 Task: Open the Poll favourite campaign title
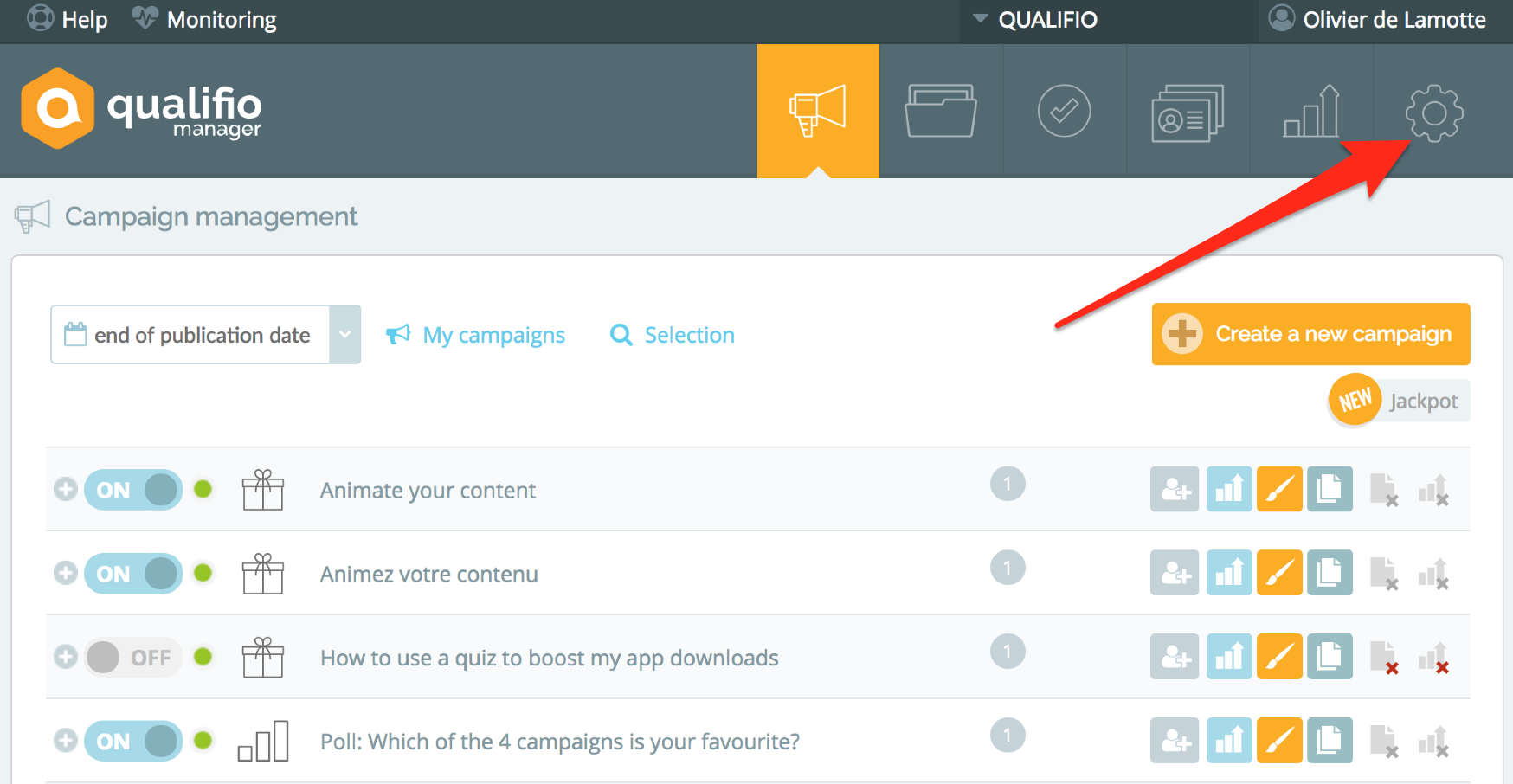coord(560,742)
